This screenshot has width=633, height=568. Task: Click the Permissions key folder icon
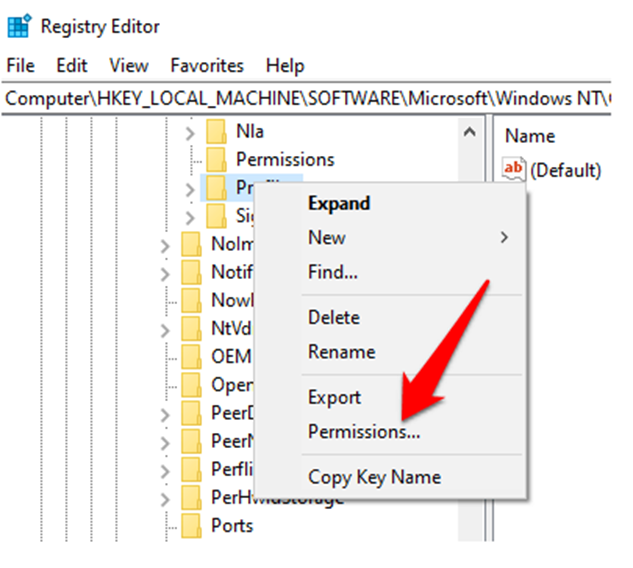pyautogui.click(x=216, y=160)
